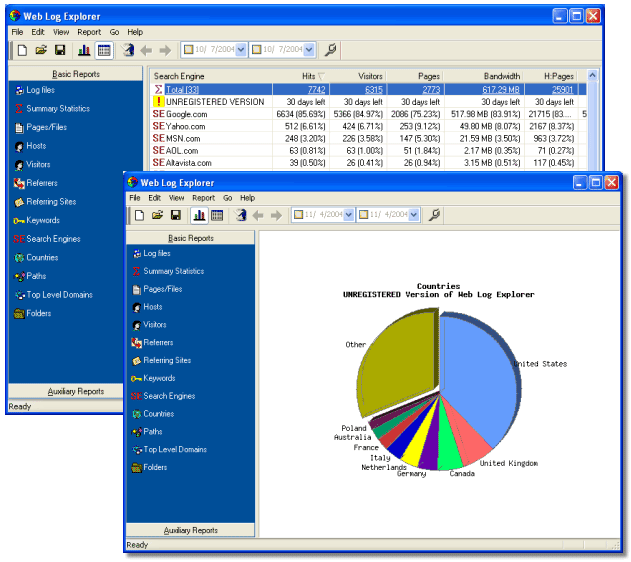Toggle second date checkbox 10/7/2004 in back window
The image size is (631, 562).
coord(256,49)
